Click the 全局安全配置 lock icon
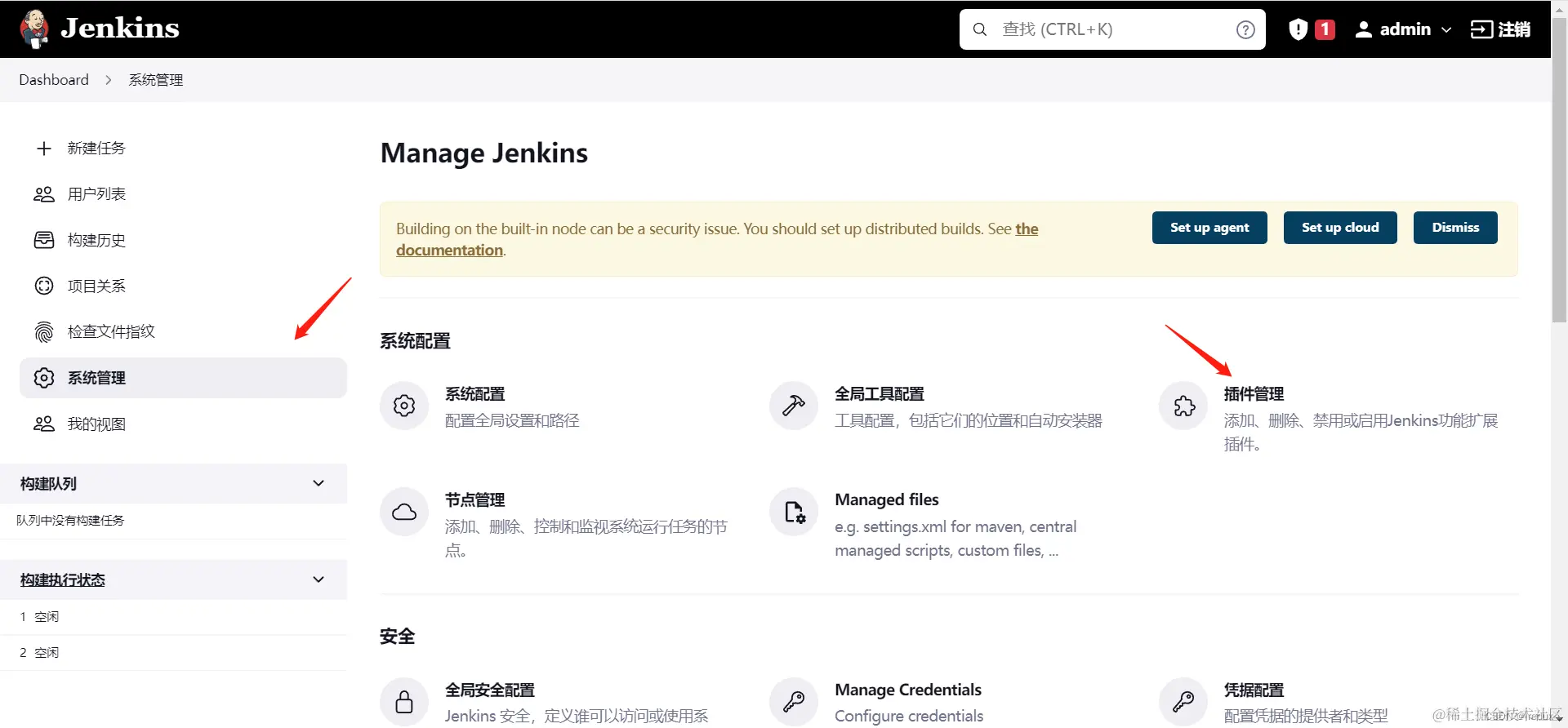This screenshot has height=728, width=1568. pyautogui.click(x=404, y=702)
